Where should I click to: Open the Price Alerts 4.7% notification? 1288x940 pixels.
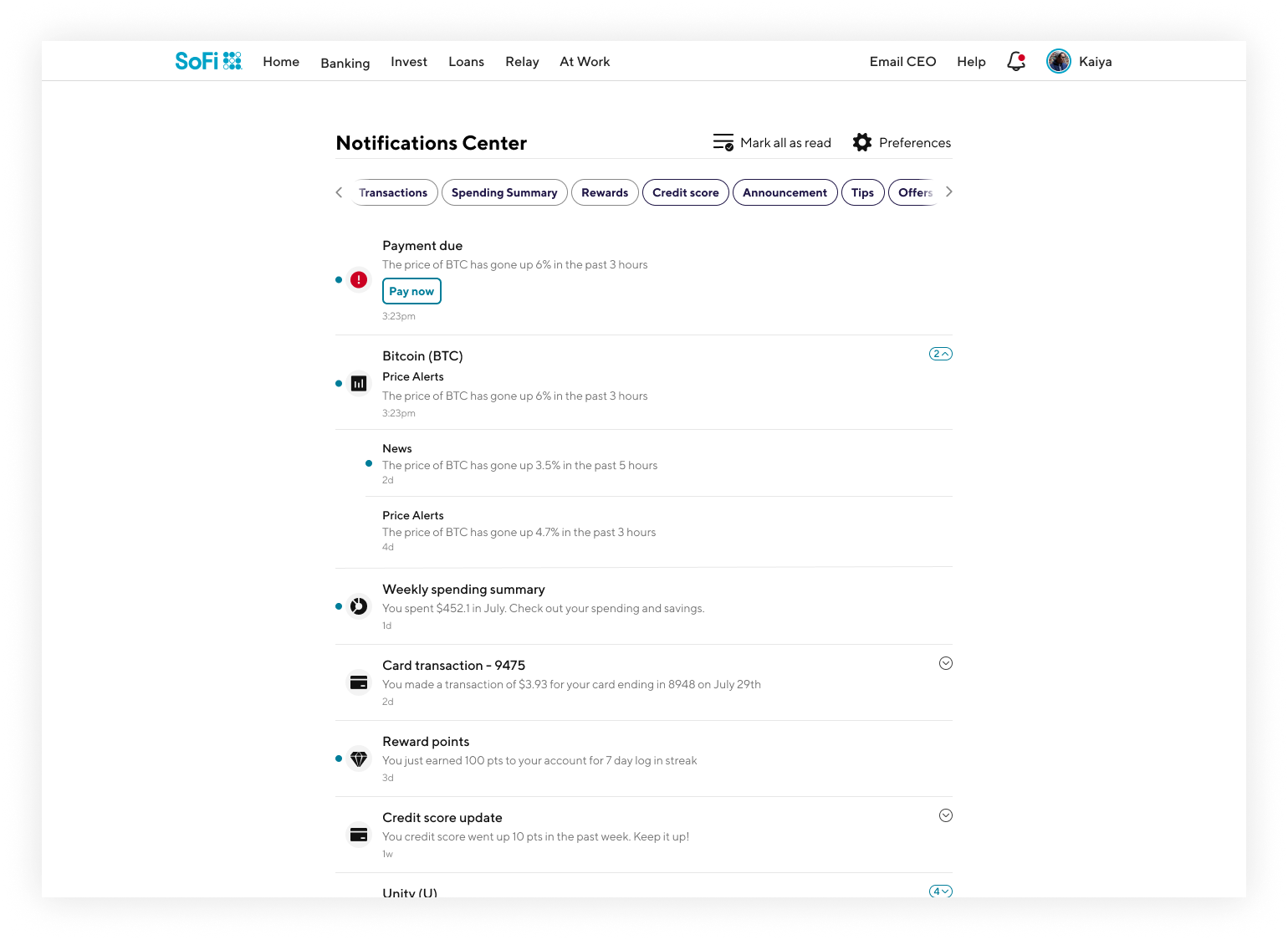659,531
